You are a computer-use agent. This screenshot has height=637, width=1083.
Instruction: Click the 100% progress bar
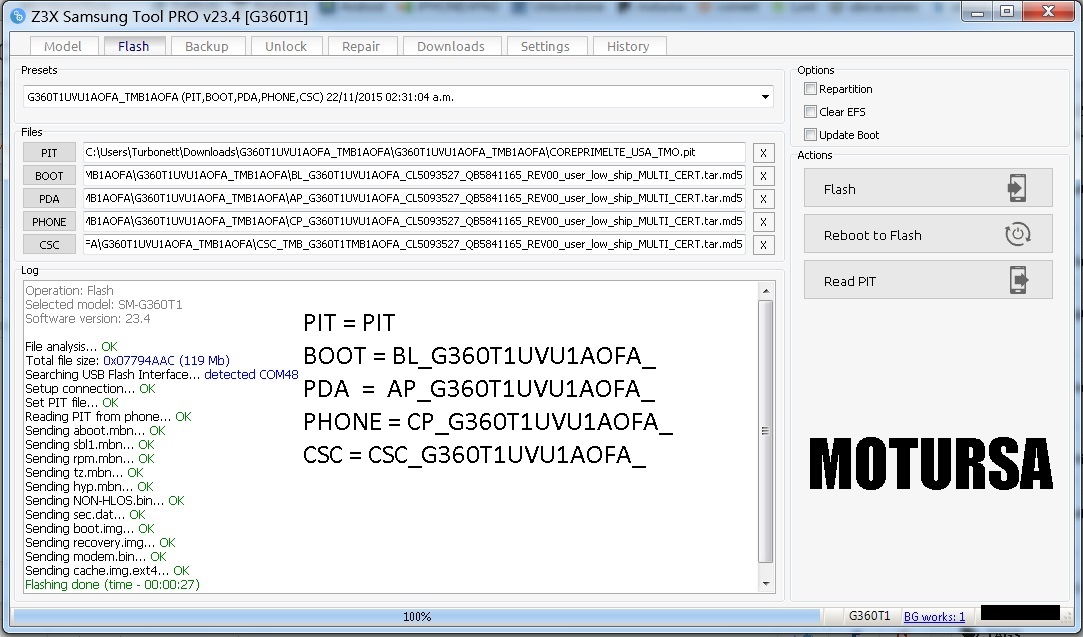(416, 616)
